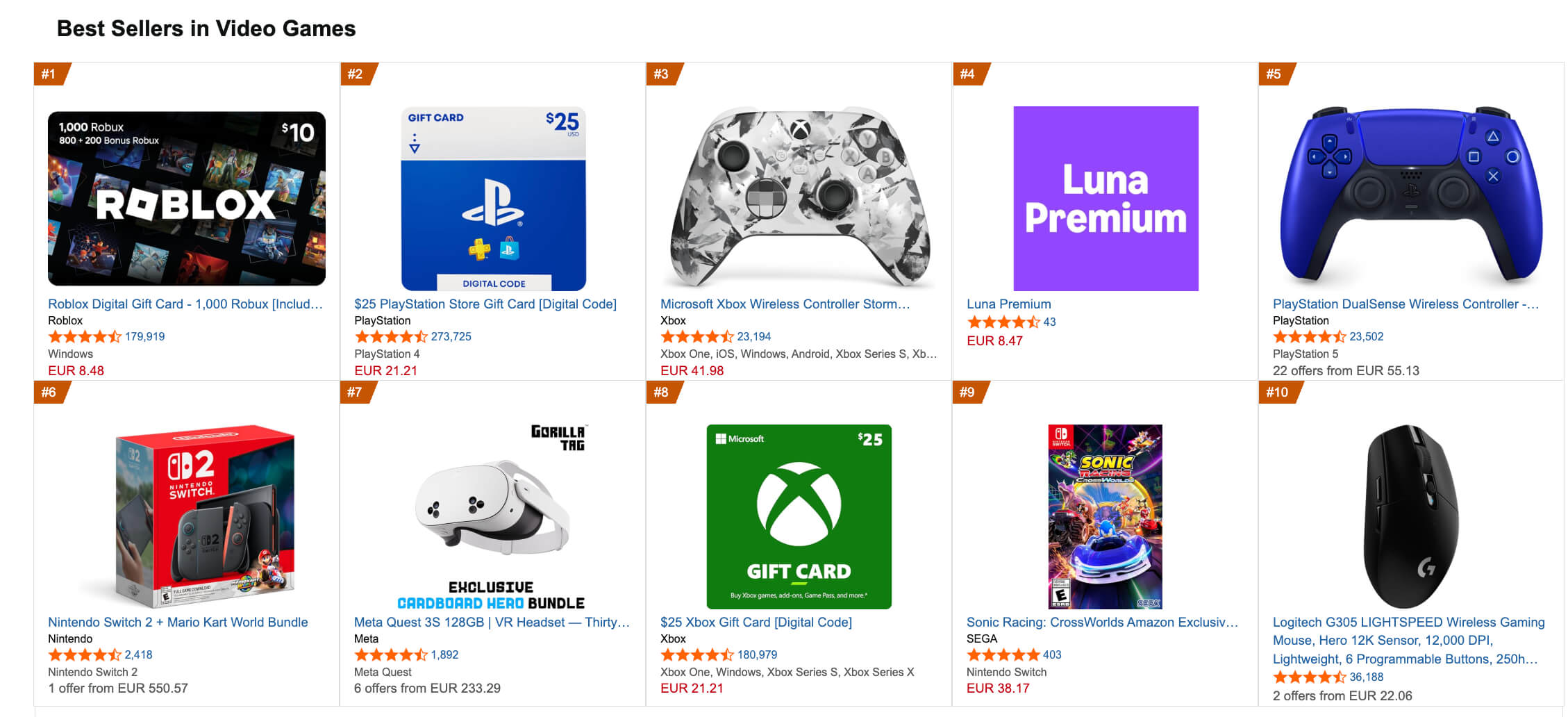Click the Nintendo Switch 2 box image

coord(204,516)
